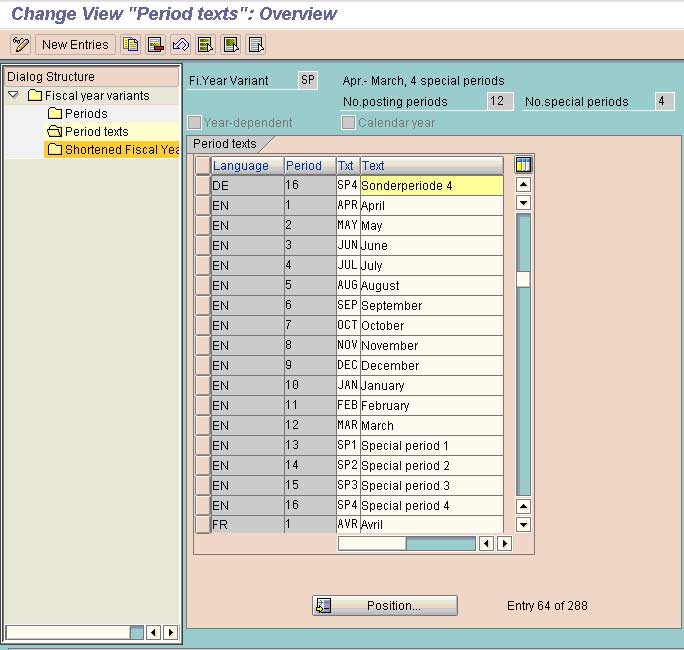Viewport: 684px width, 650px height.
Task: Click the table horizontal scrollbar thumb
Action: pos(372,544)
